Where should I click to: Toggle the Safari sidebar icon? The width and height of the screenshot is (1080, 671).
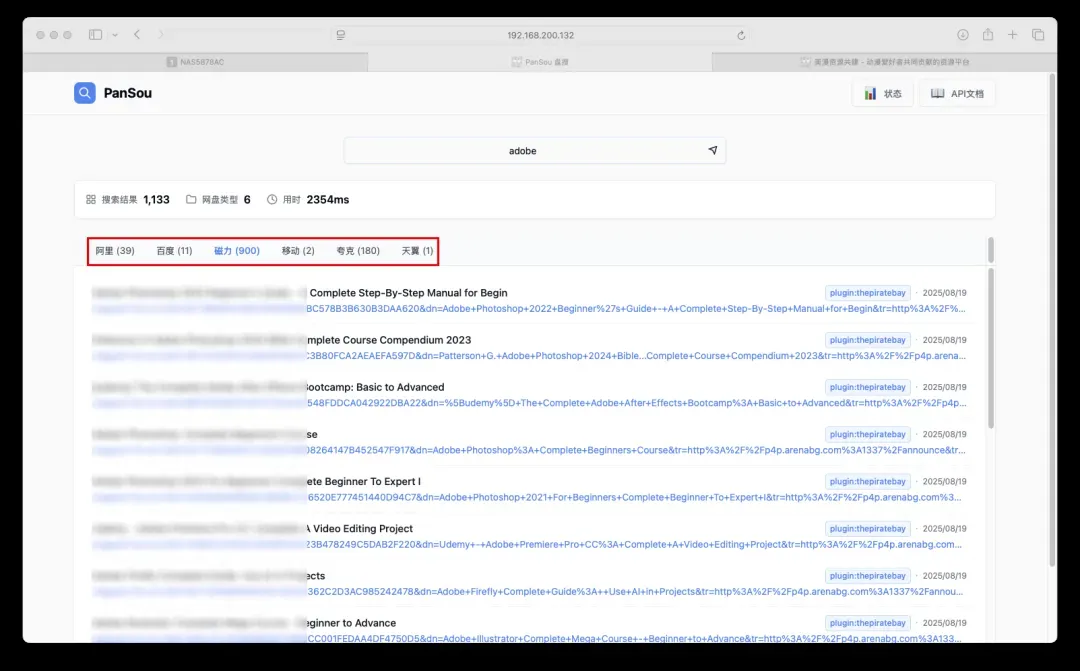(95, 35)
